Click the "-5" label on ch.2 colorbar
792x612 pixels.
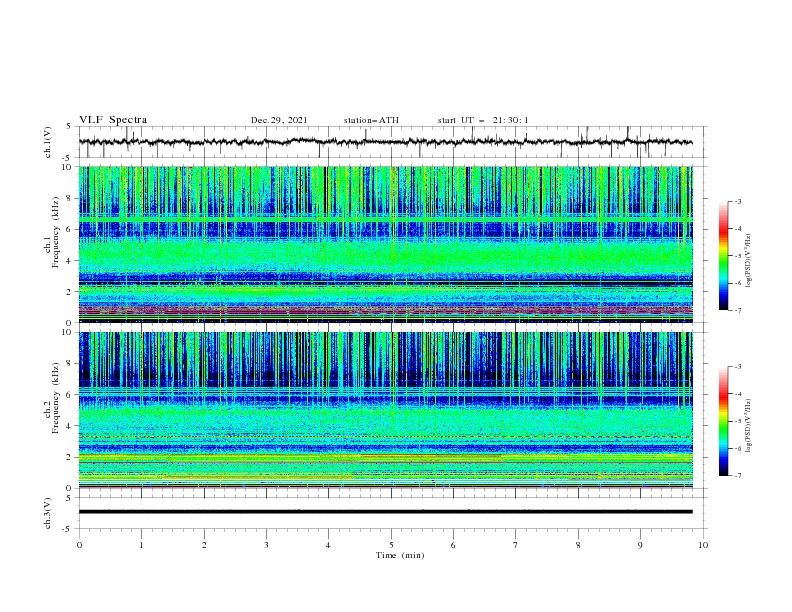(738, 421)
